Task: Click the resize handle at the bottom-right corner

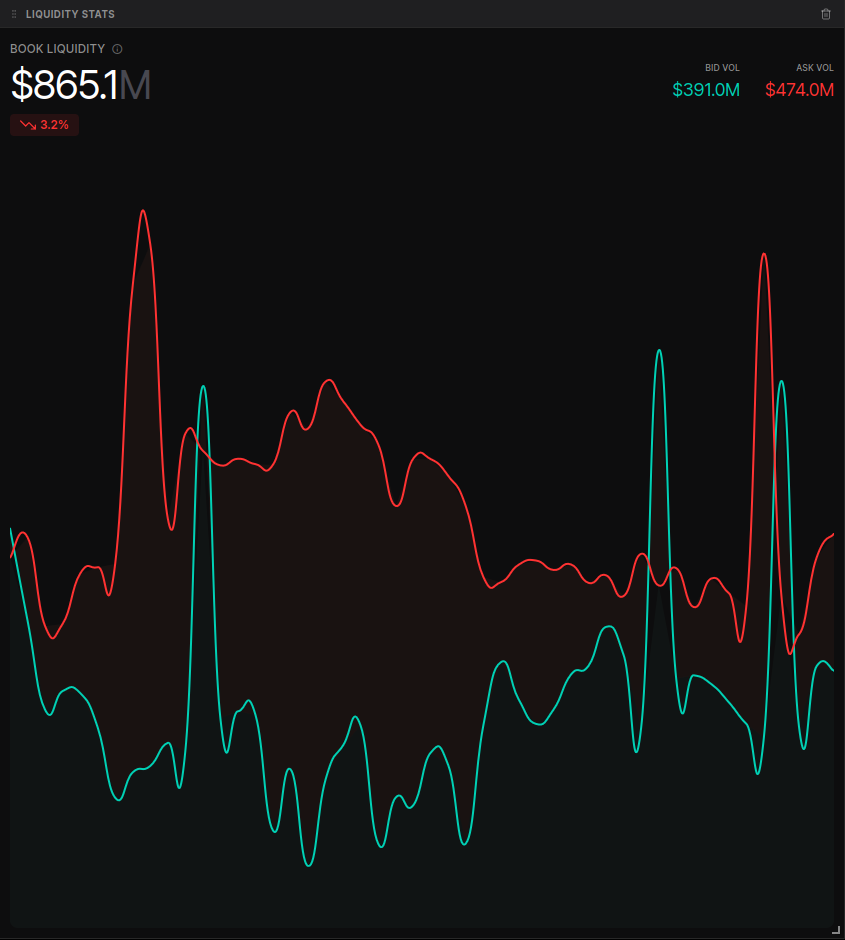Action: [x=838, y=930]
